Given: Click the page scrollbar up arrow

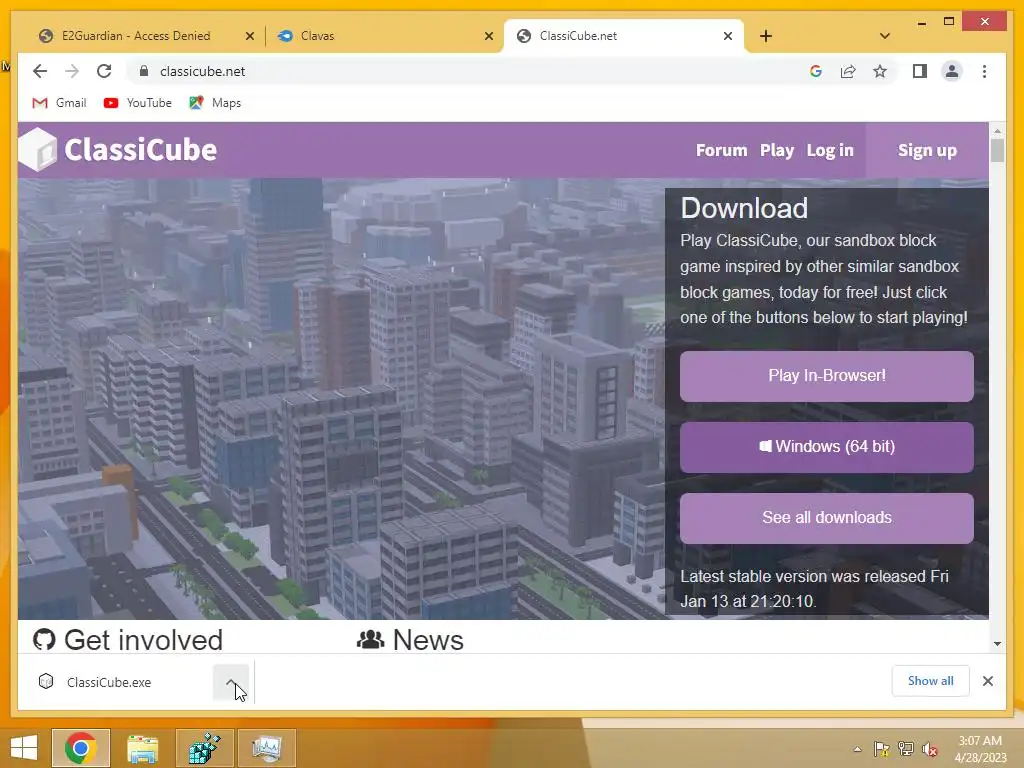Looking at the screenshot, I should click(997, 131).
